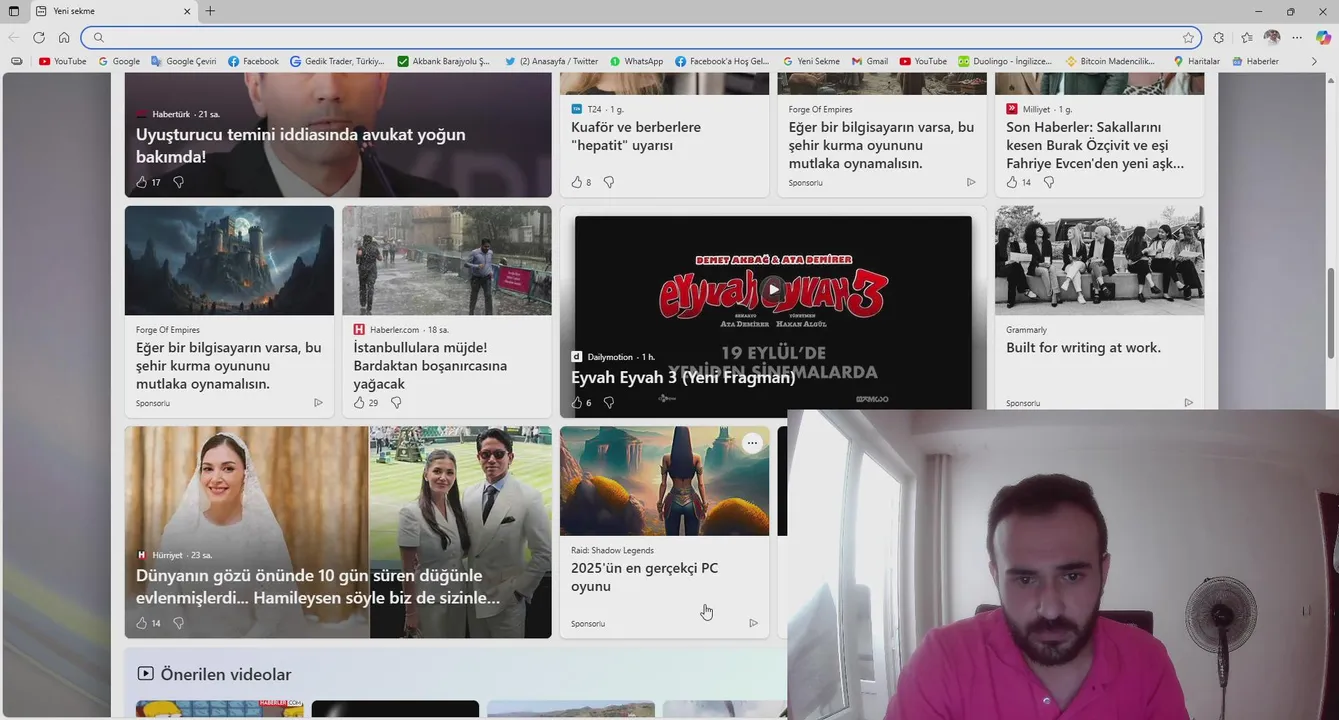
Task: Dislike the Eyvah Eyvah 3 video
Action: tap(608, 402)
